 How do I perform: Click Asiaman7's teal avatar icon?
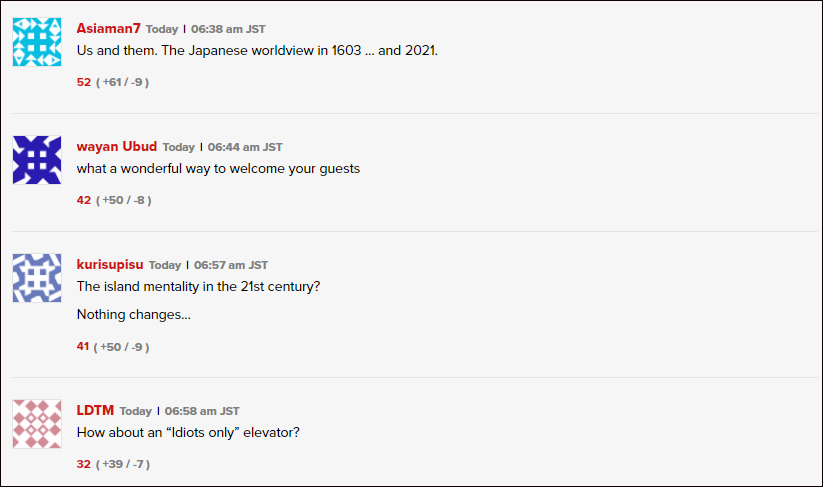coord(37,42)
